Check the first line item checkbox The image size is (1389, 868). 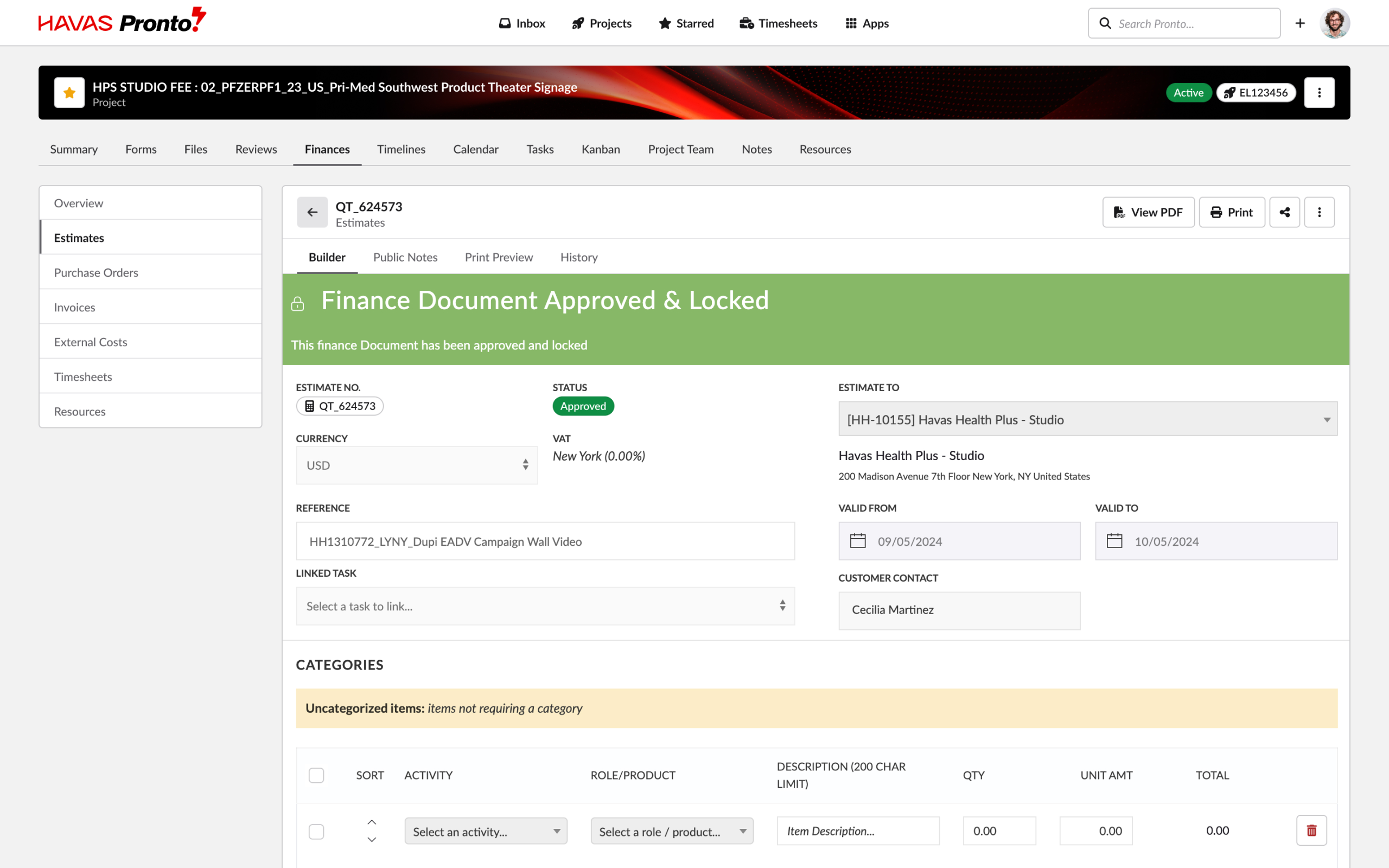[316, 831]
